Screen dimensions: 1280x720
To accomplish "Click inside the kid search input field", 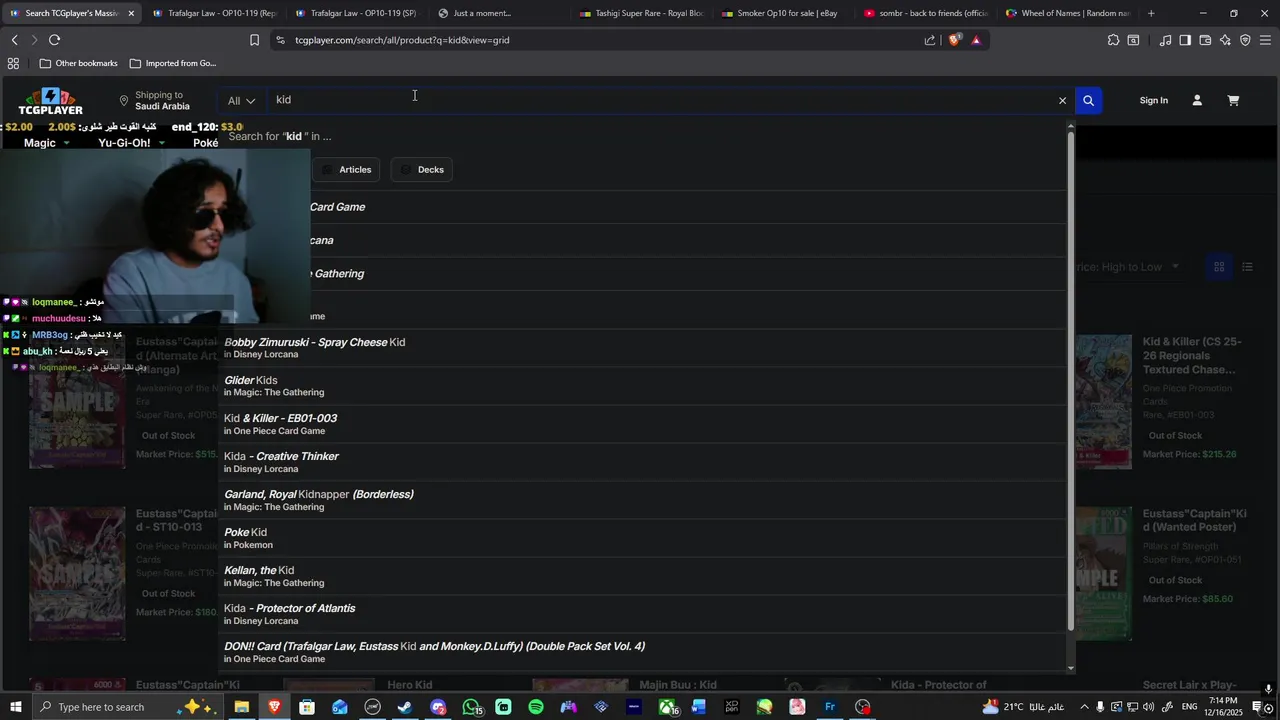I will click(x=660, y=100).
